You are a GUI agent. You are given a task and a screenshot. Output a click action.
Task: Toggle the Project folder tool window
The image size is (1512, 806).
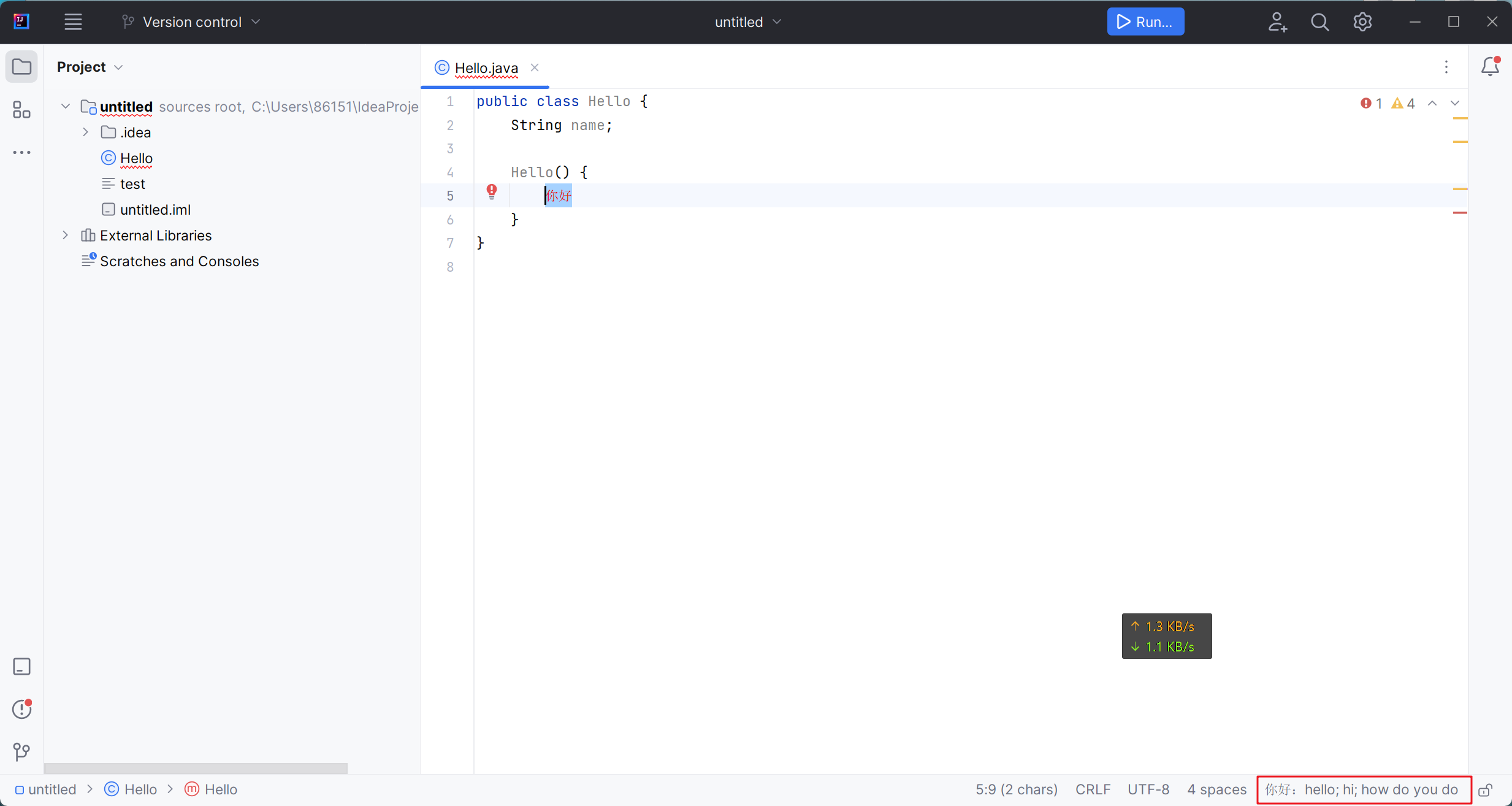click(21, 67)
